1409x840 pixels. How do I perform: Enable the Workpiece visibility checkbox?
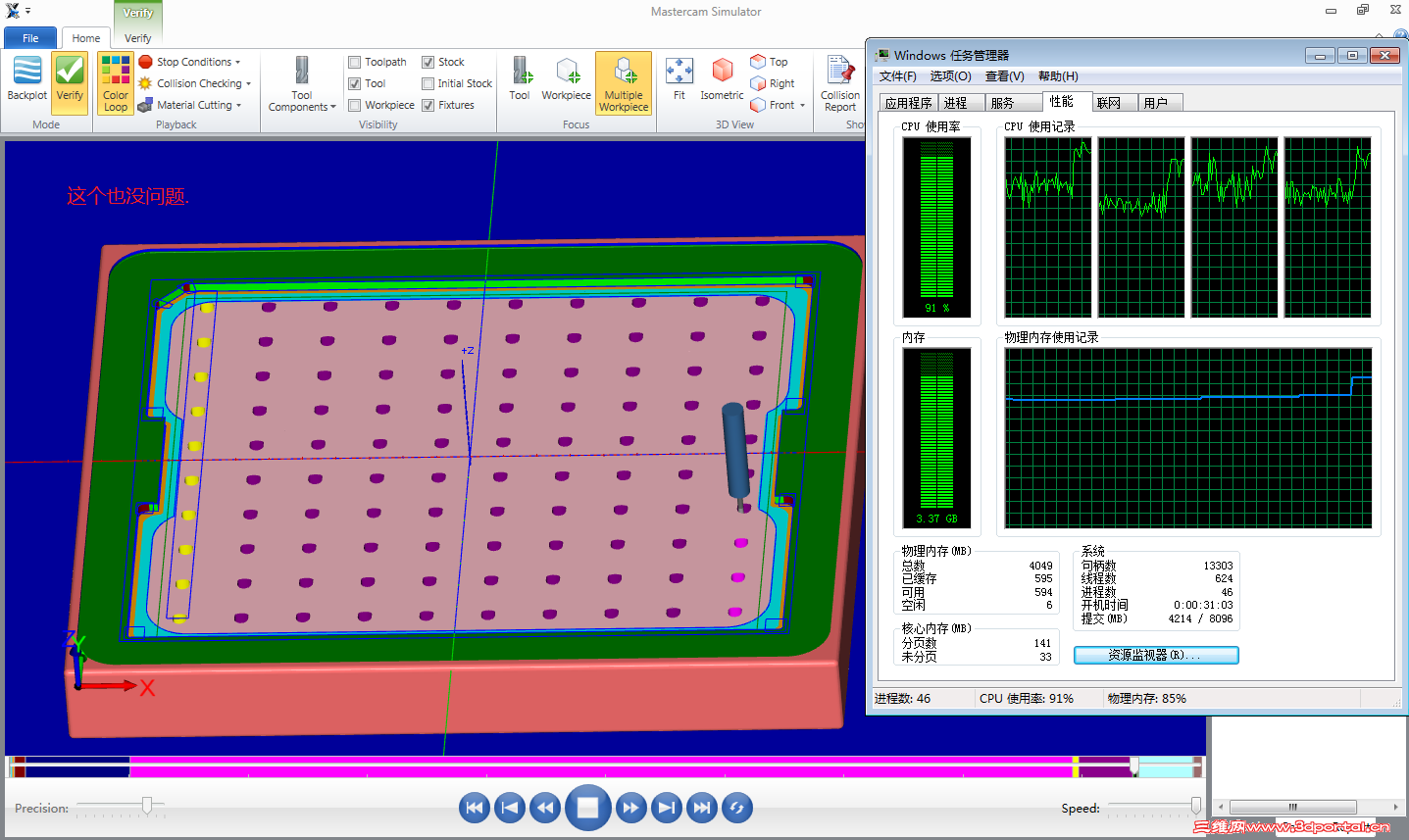(x=355, y=105)
